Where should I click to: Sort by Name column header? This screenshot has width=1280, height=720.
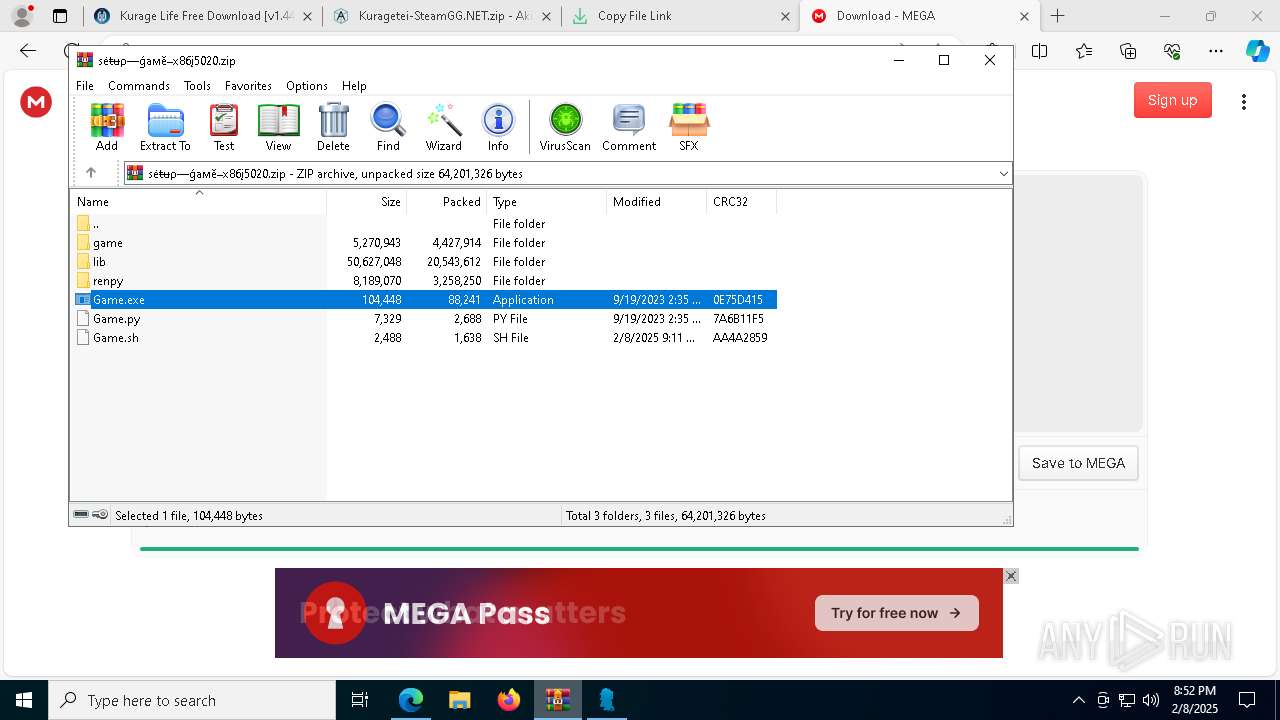198,202
